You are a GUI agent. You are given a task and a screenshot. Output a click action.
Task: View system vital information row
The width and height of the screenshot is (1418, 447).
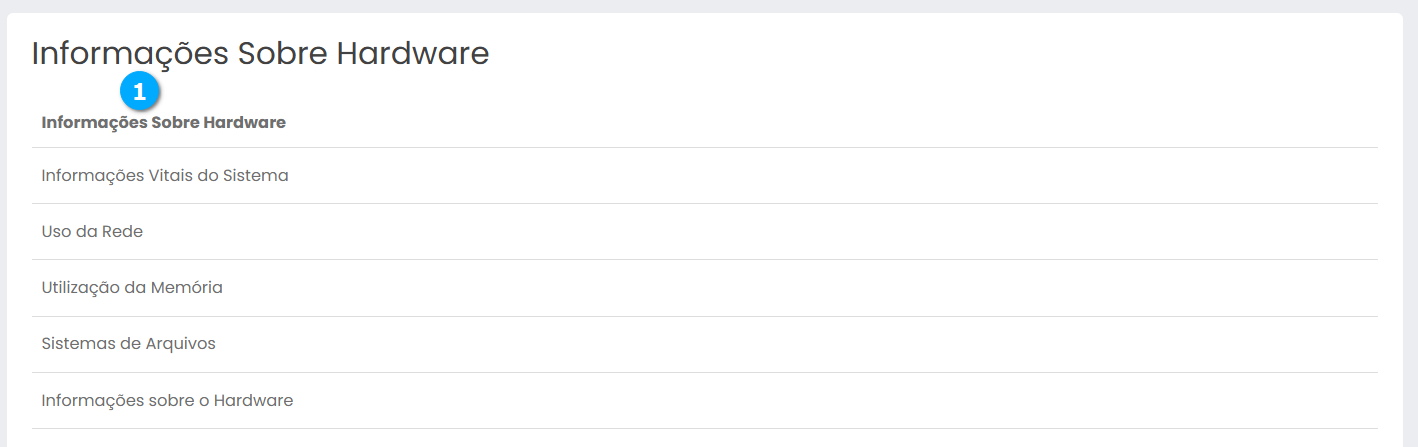(x=165, y=176)
